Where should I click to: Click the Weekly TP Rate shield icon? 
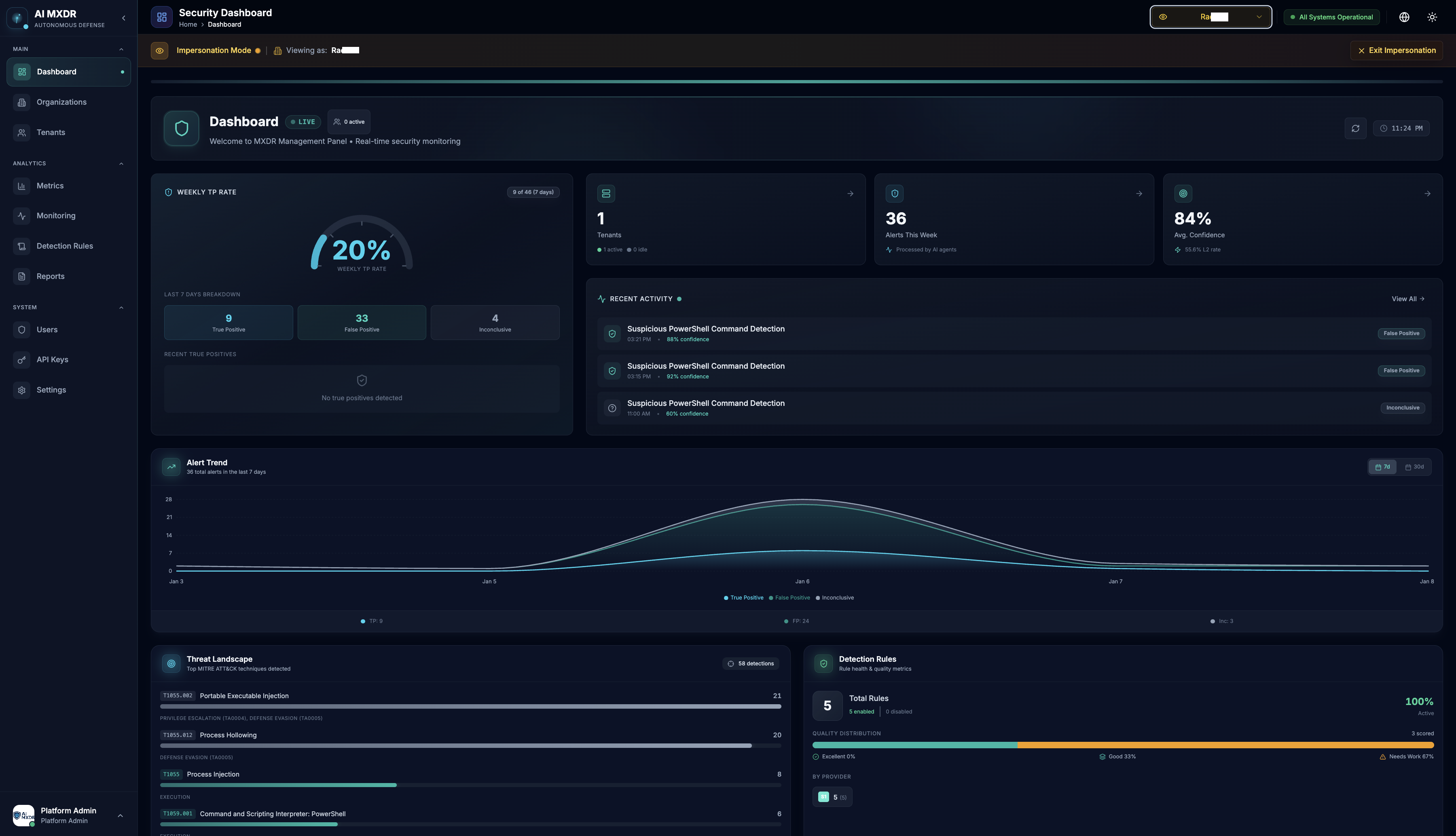(168, 192)
